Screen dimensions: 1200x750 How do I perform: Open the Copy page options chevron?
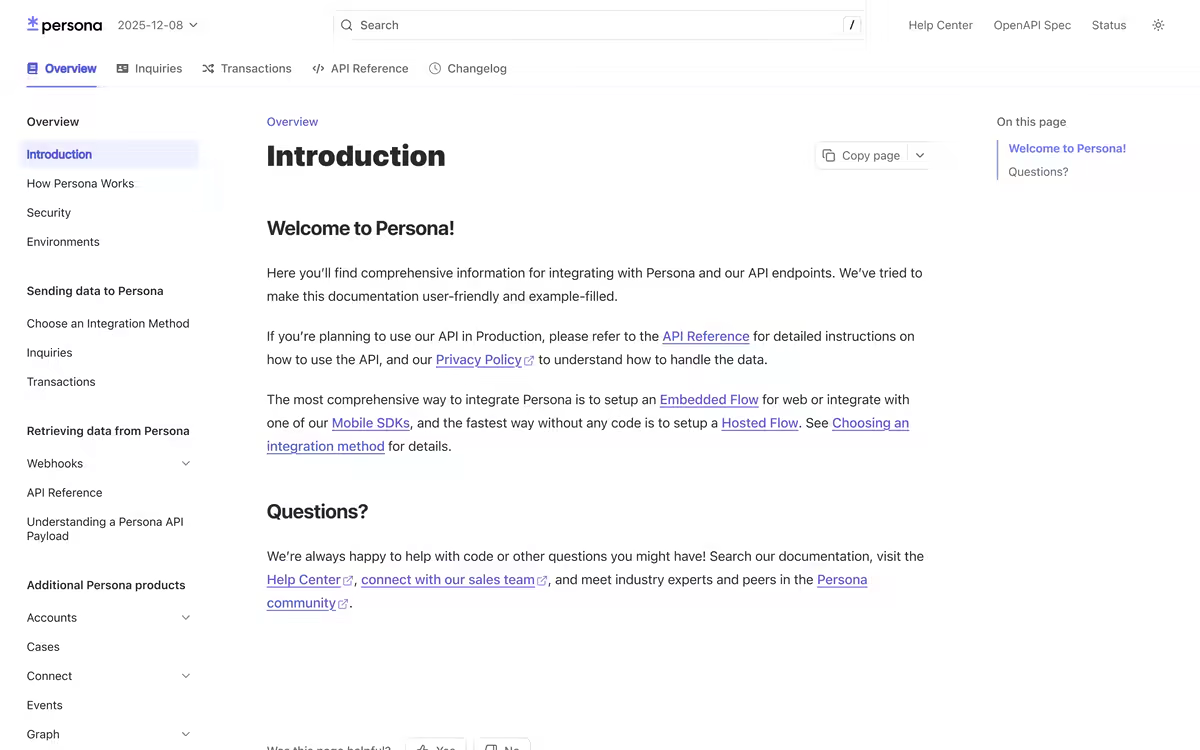[920, 155]
